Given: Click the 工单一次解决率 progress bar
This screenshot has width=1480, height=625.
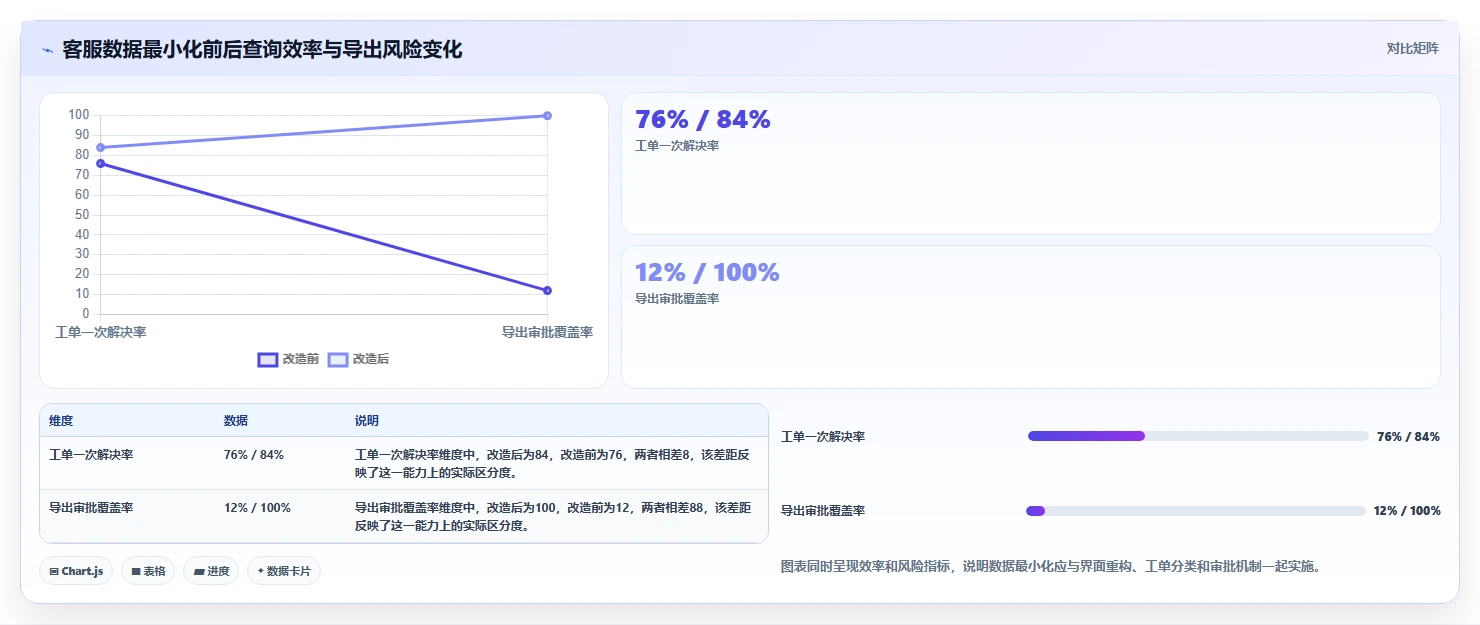Looking at the screenshot, I should click(1198, 436).
